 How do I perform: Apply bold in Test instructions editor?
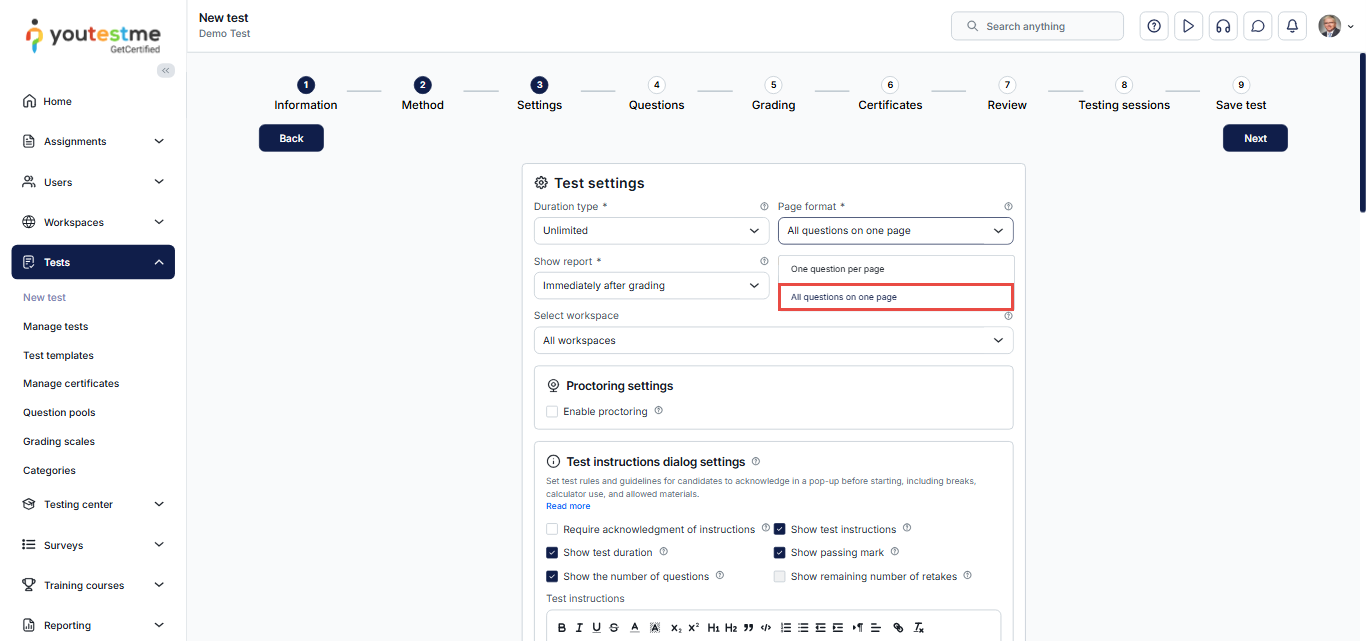[x=562, y=628]
